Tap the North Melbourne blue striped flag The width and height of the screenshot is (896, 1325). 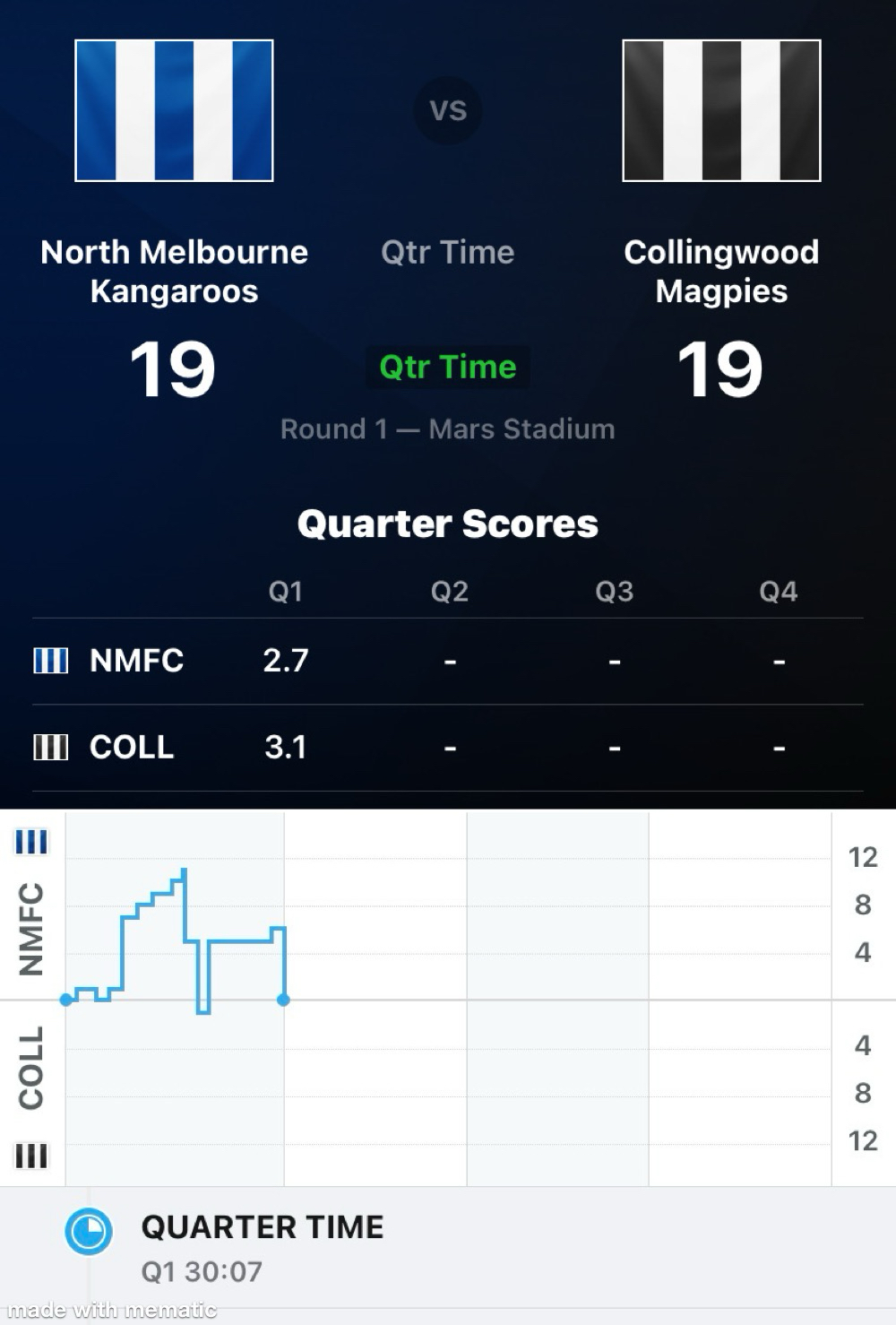tap(174, 110)
